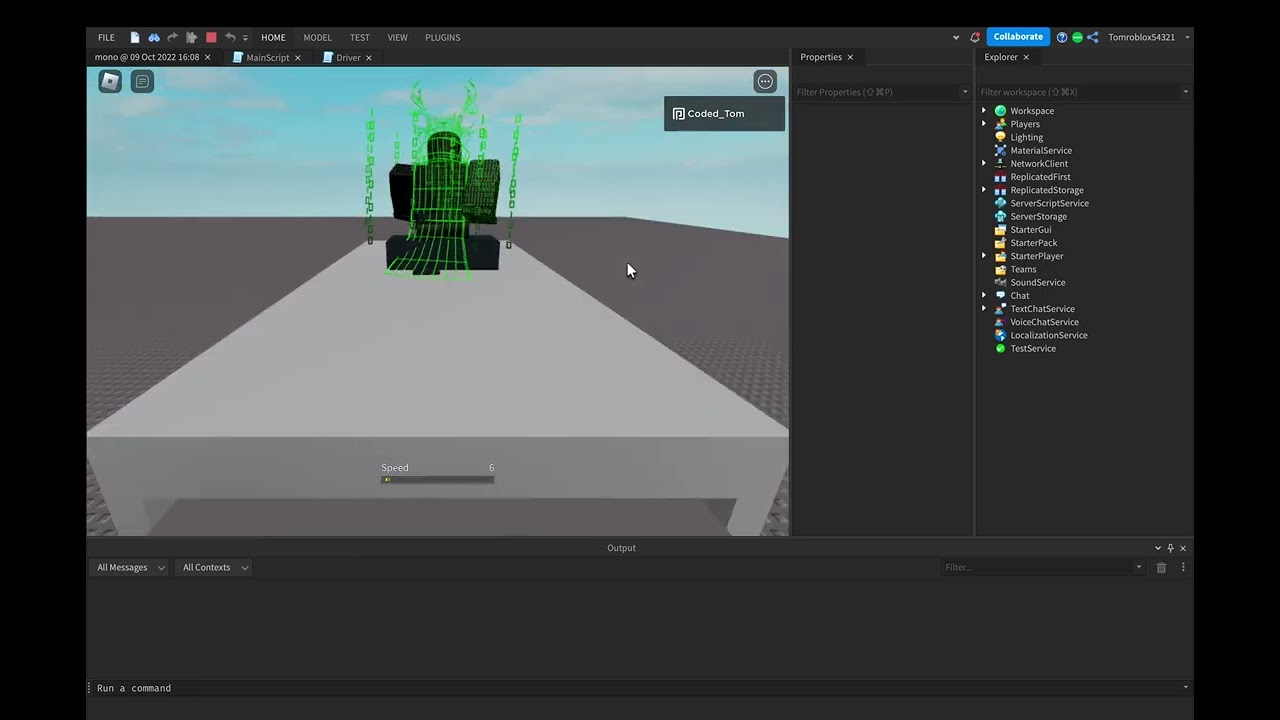The width and height of the screenshot is (1280, 720).
Task: Click the VoiceChatService icon
Action: [x=1000, y=322]
